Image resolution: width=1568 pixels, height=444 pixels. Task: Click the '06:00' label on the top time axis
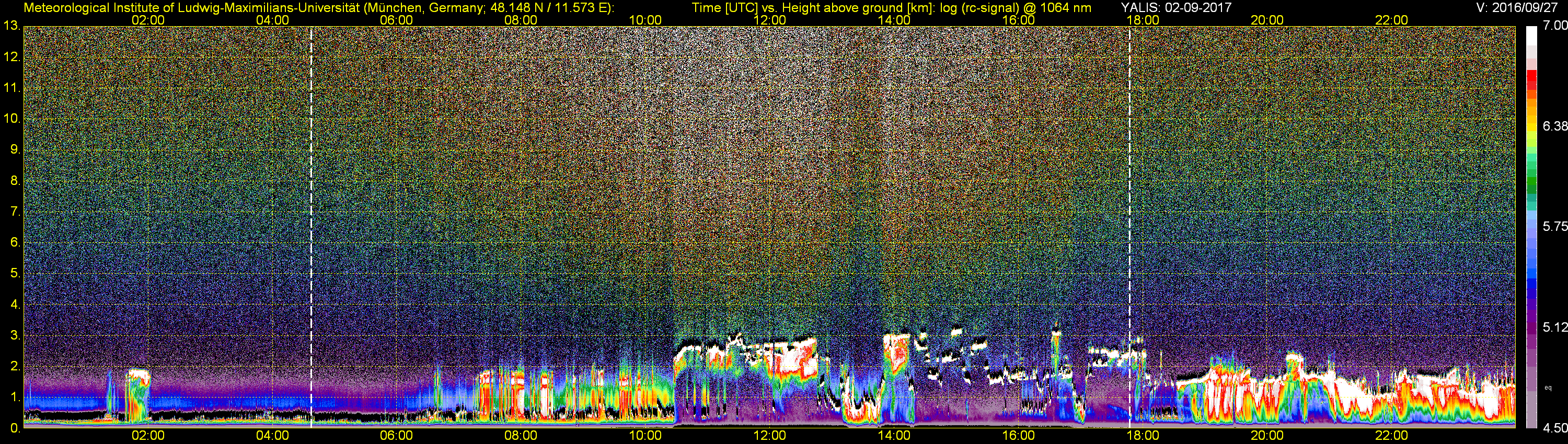396,20
